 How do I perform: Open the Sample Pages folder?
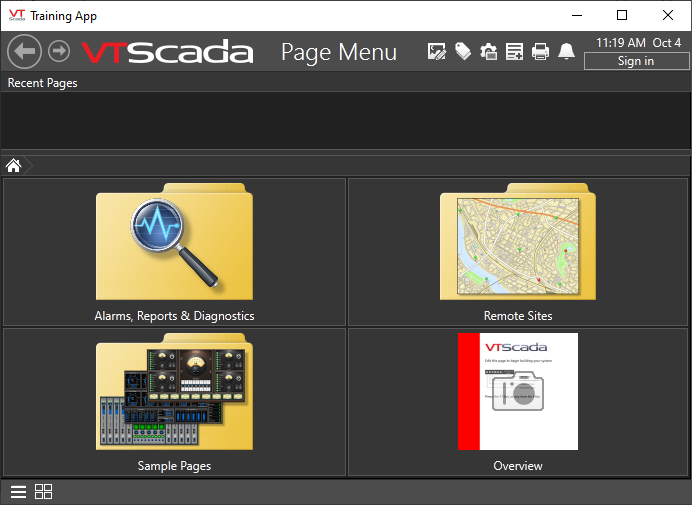click(x=175, y=402)
